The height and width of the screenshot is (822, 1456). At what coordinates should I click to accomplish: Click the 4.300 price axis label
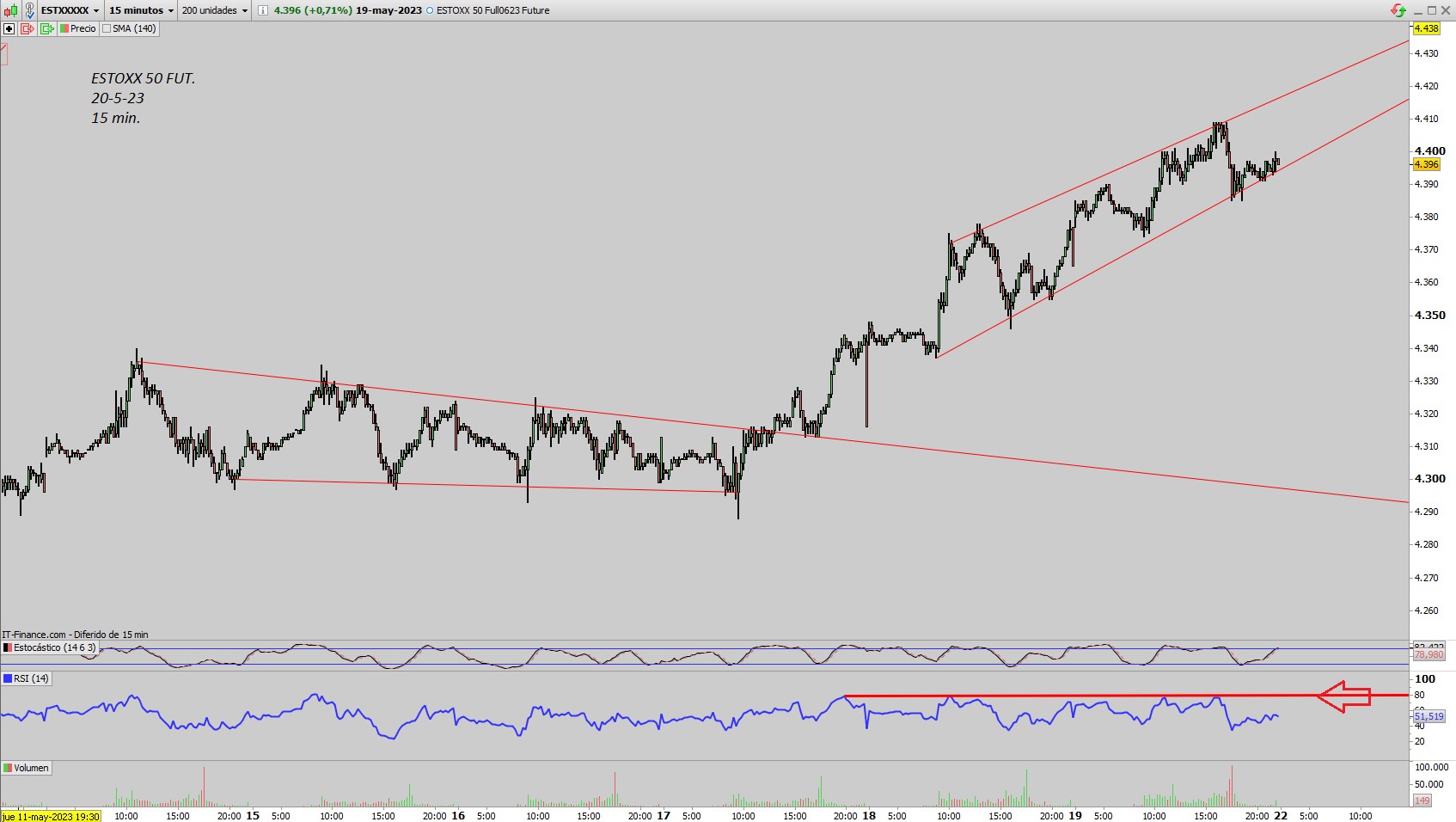(1429, 478)
